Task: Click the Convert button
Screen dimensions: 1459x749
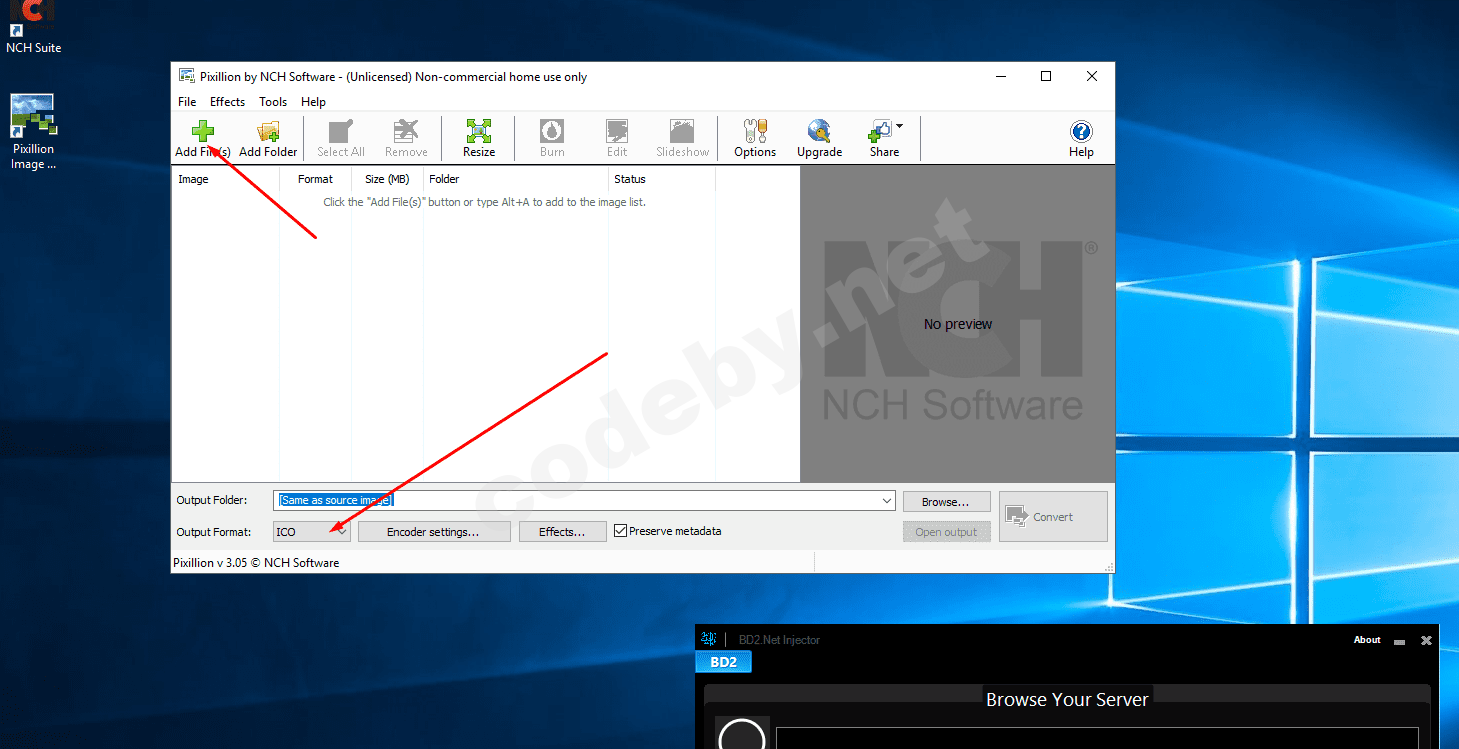Action: [x=1053, y=516]
